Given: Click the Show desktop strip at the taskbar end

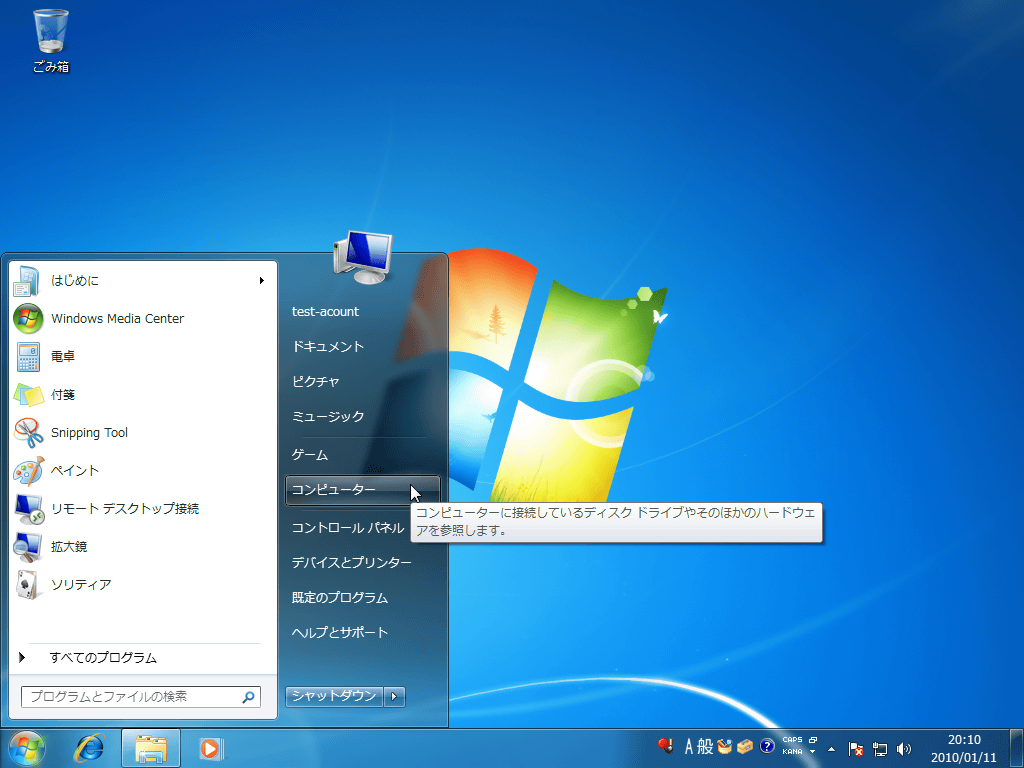Looking at the screenshot, I should coord(1016,748).
